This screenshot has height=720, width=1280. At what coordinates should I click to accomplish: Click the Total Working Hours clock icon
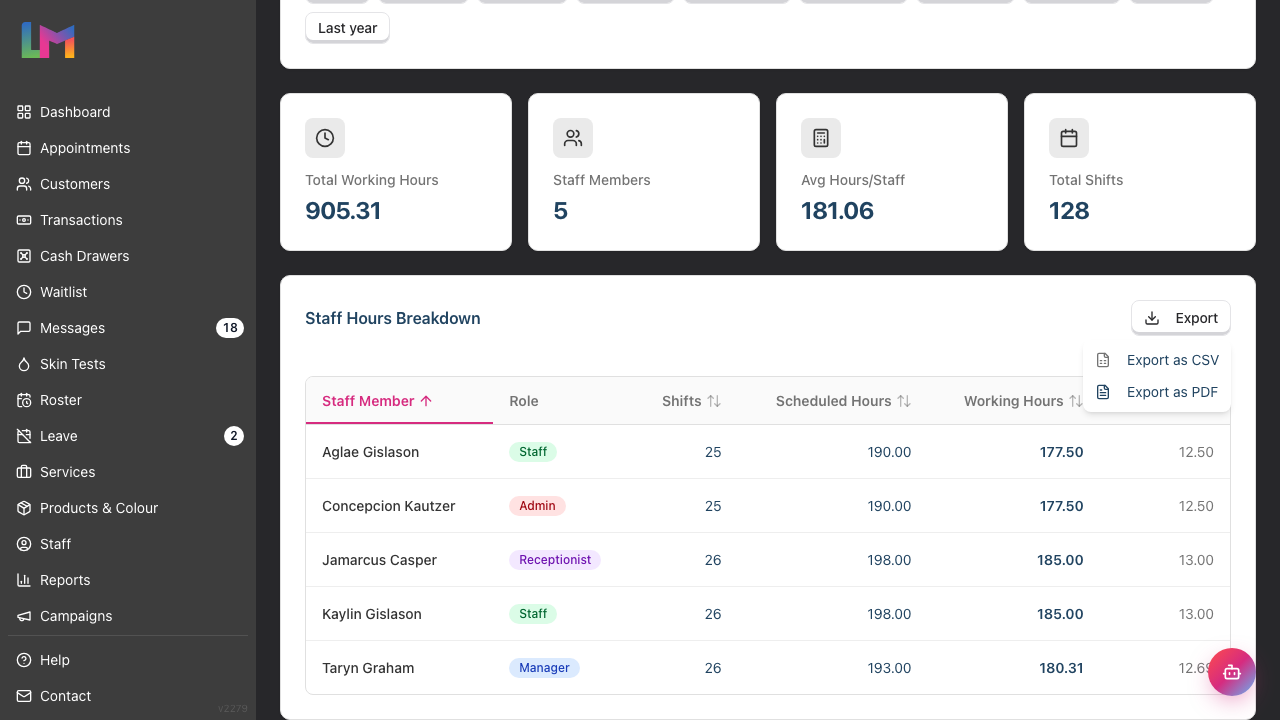click(x=325, y=138)
